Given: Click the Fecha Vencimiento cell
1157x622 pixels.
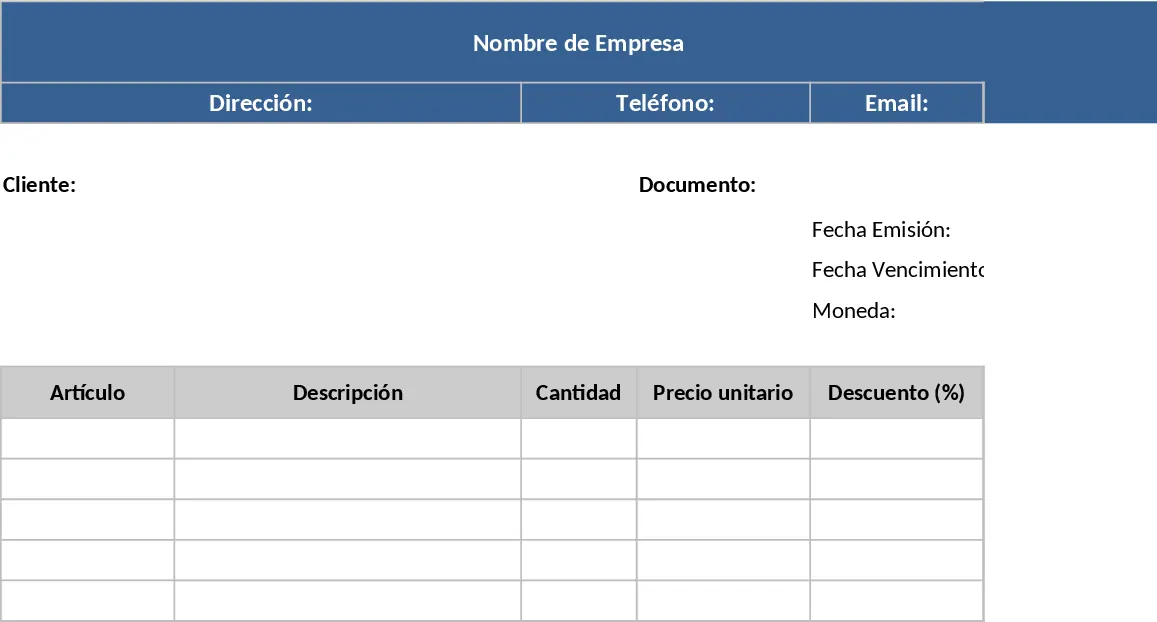Looking at the screenshot, I should pyautogui.click(x=897, y=270).
